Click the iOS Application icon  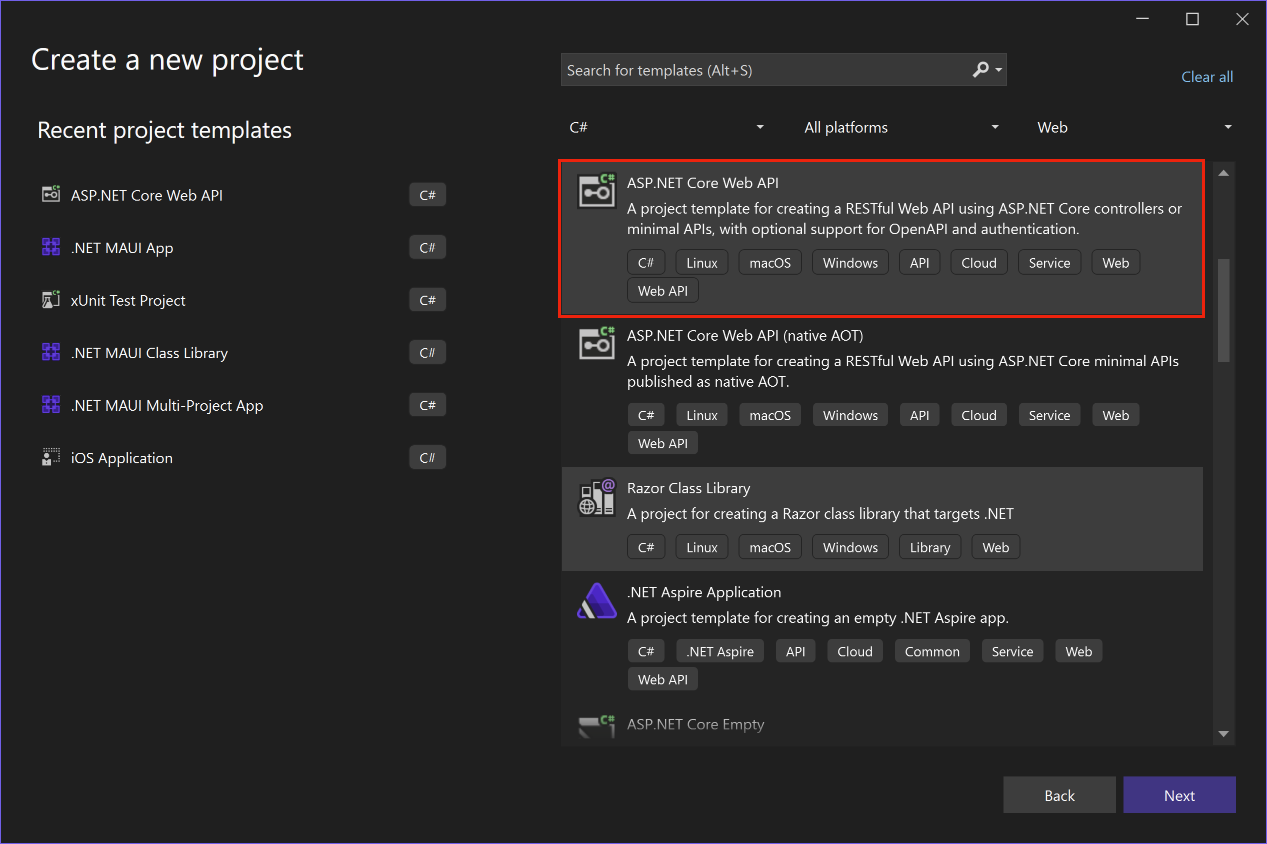point(51,457)
